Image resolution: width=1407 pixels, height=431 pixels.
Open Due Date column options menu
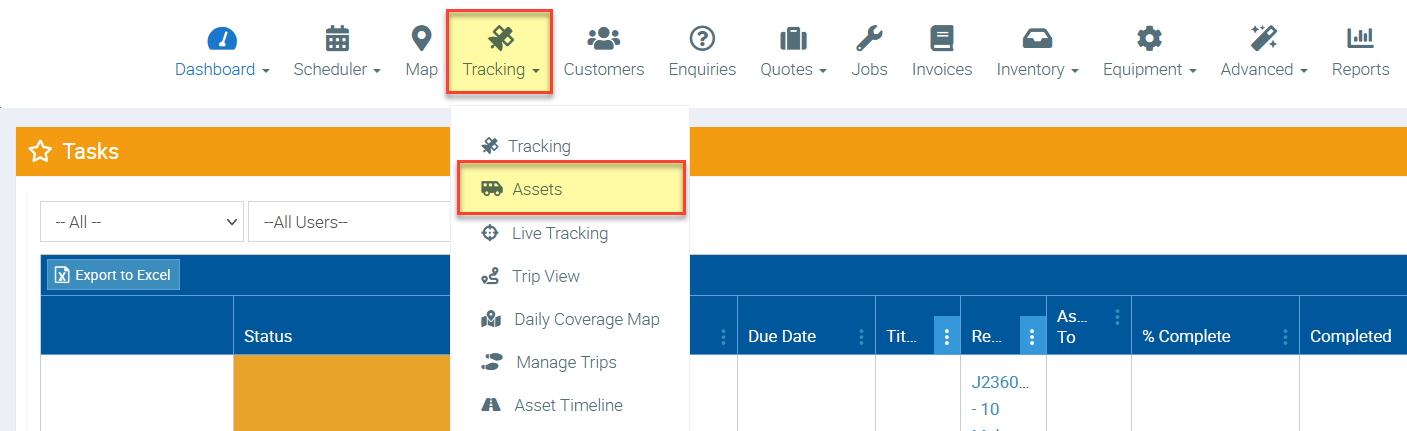pyautogui.click(x=861, y=337)
